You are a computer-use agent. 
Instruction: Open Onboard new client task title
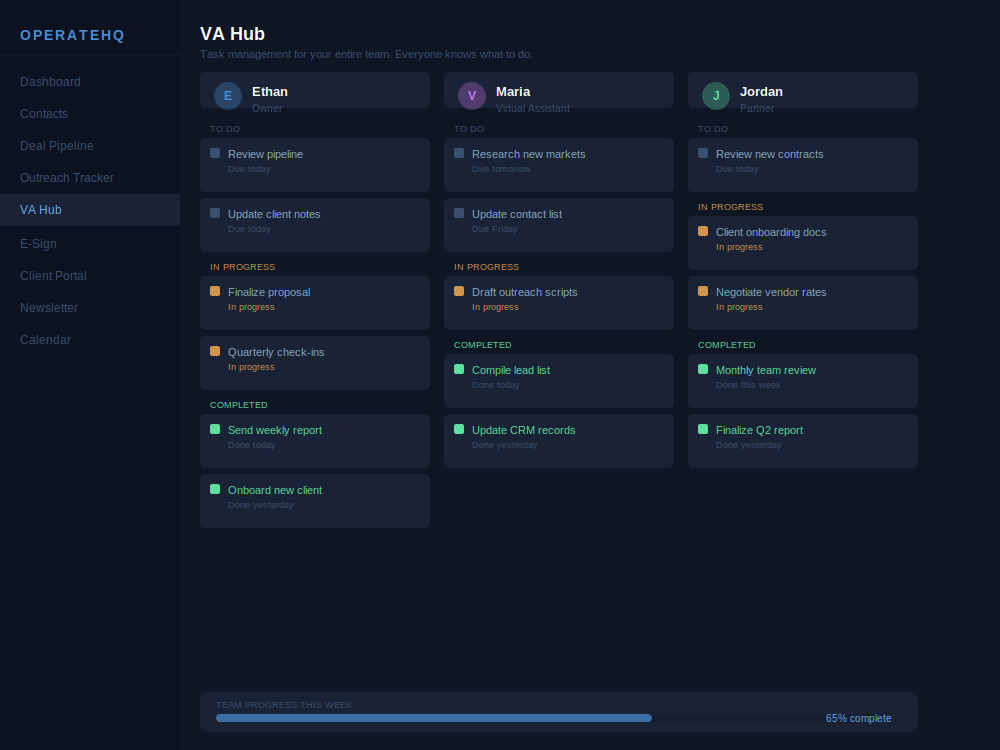[275, 490]
